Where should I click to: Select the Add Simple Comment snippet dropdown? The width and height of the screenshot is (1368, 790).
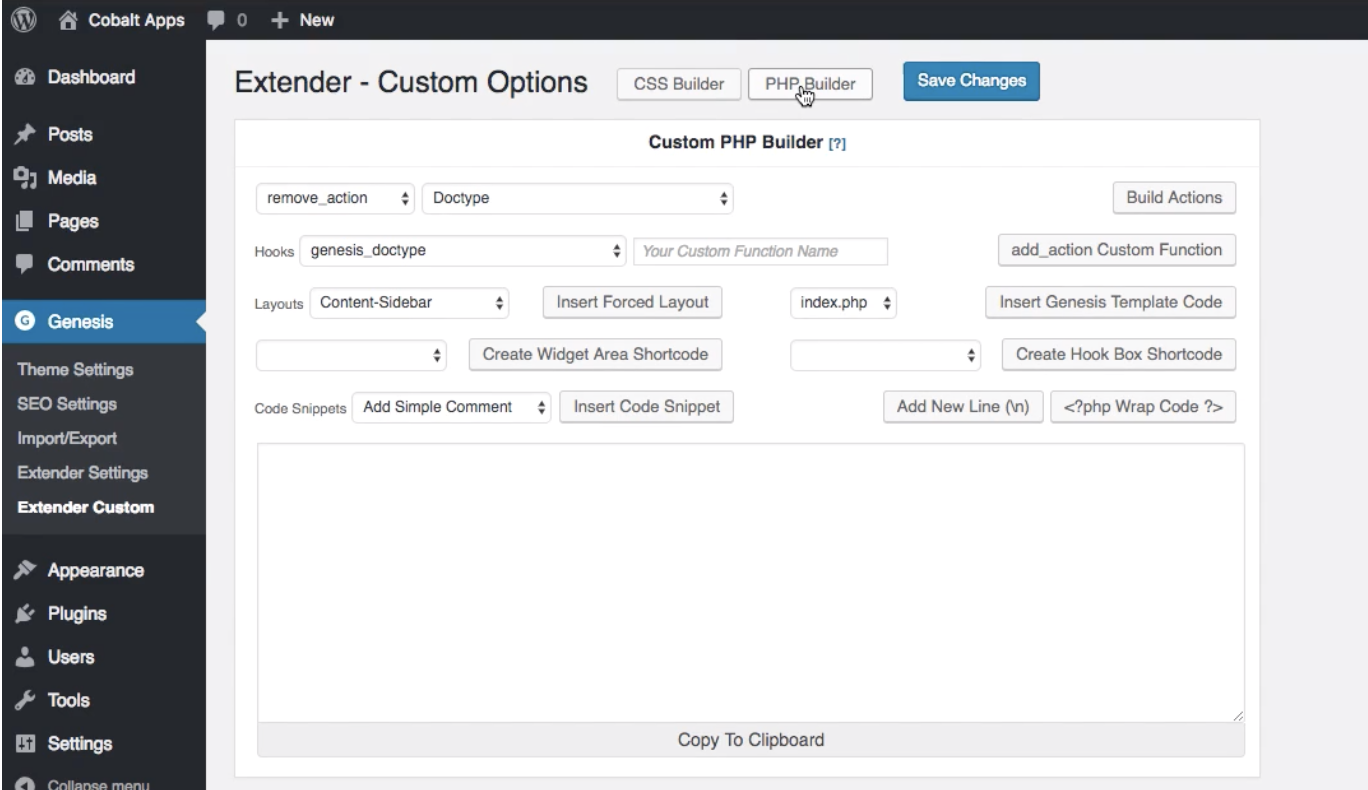click(451, 407)
